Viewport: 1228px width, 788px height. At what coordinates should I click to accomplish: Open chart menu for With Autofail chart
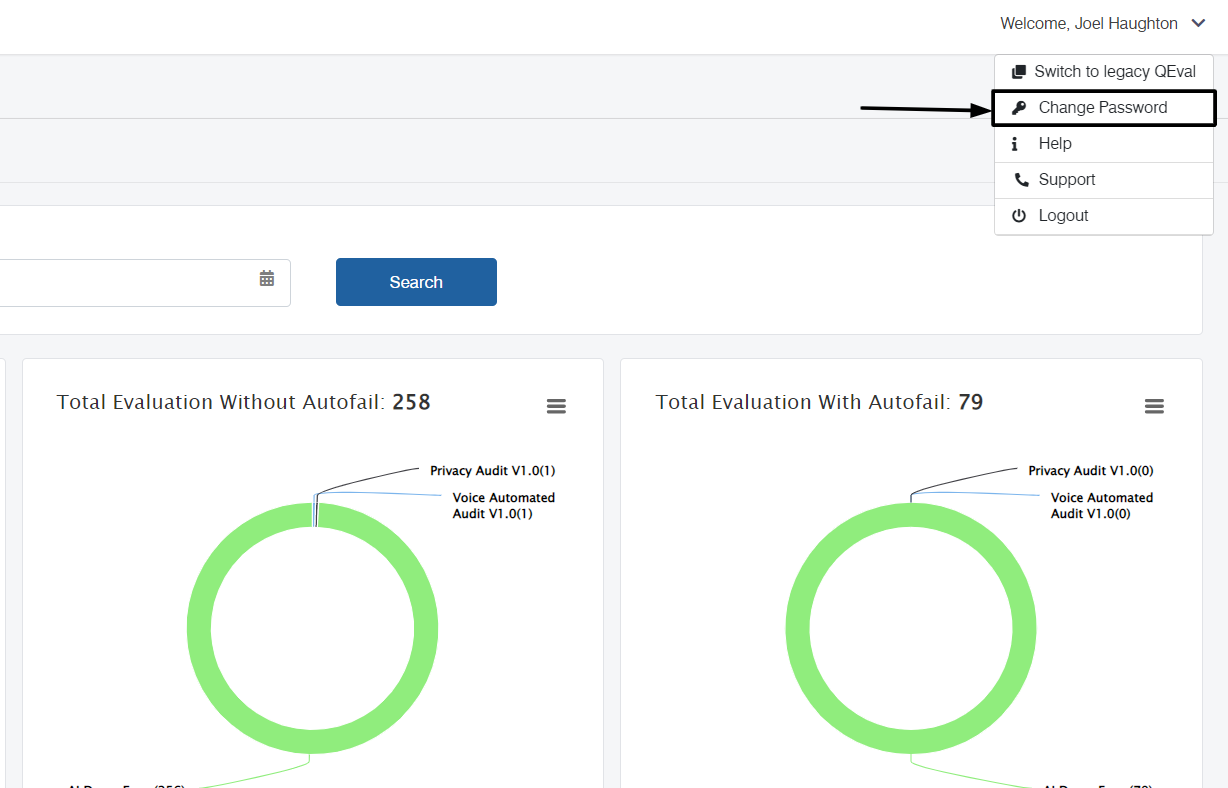[x=1154, y=406]
